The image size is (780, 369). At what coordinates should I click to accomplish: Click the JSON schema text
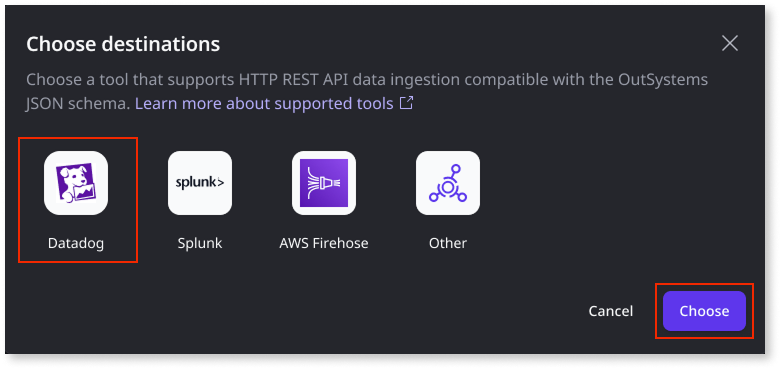pyautogui.click(x=78, y=104)
